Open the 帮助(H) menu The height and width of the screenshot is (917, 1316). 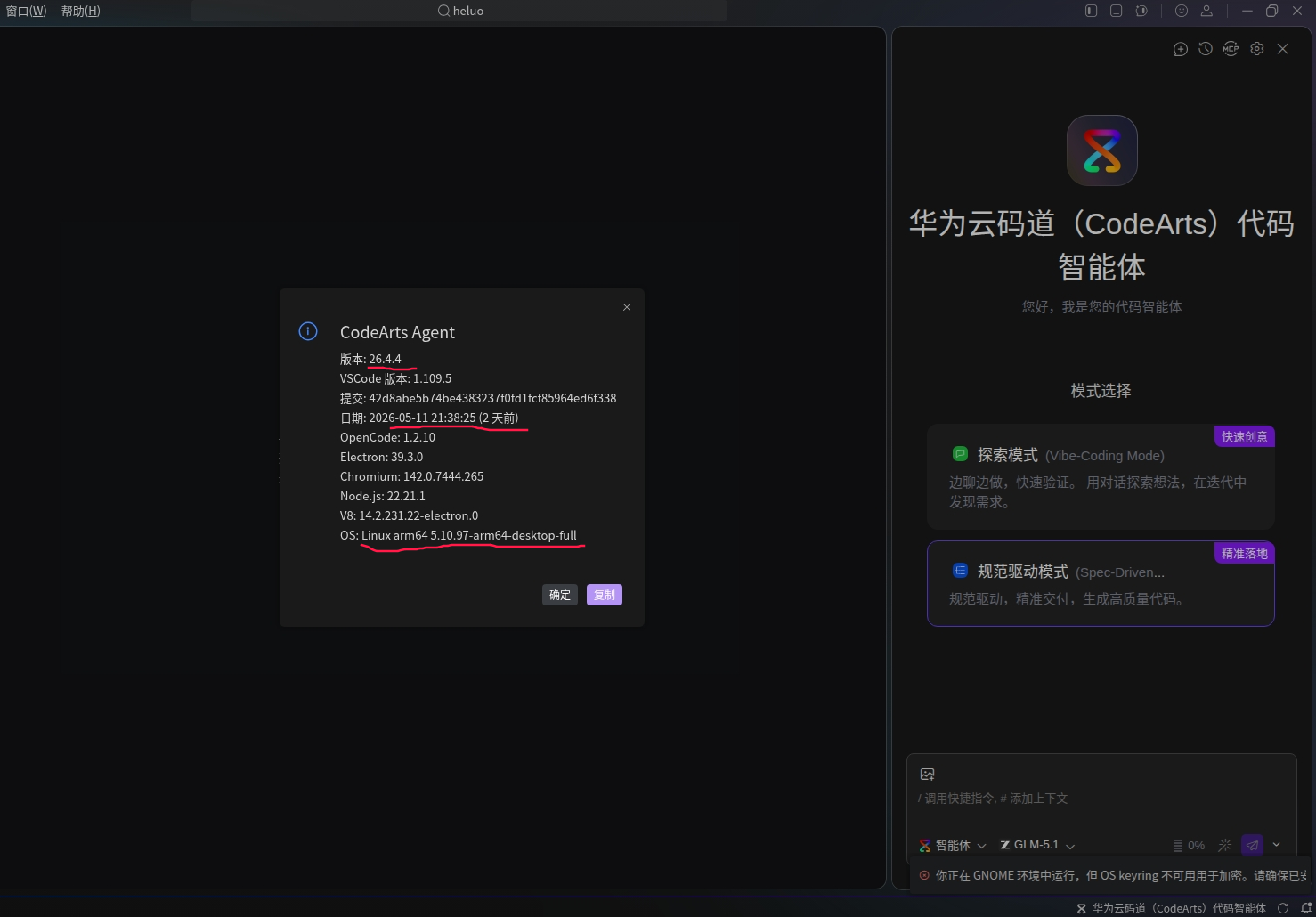(81, 11)
